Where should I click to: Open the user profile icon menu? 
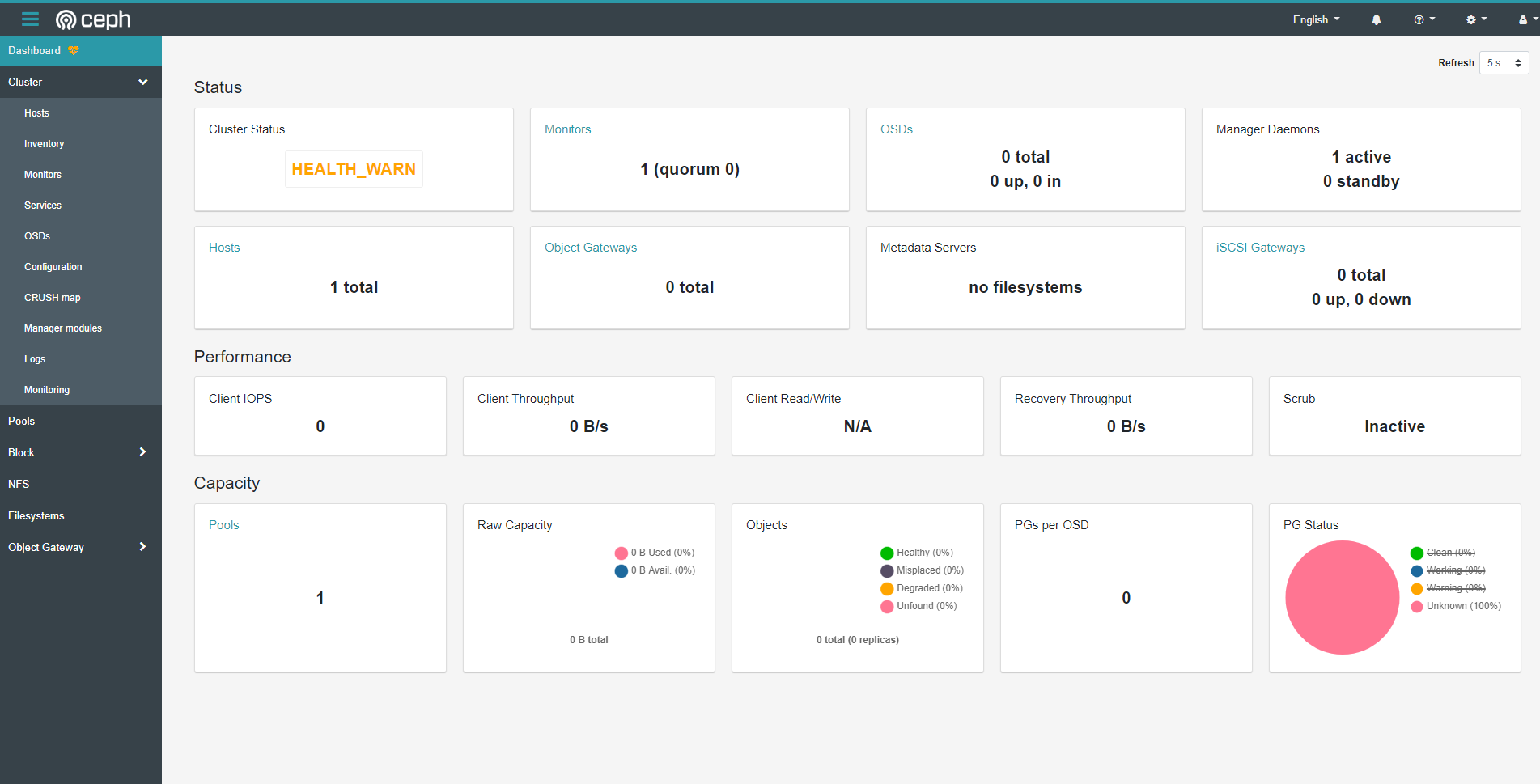tap(1525, 20)
